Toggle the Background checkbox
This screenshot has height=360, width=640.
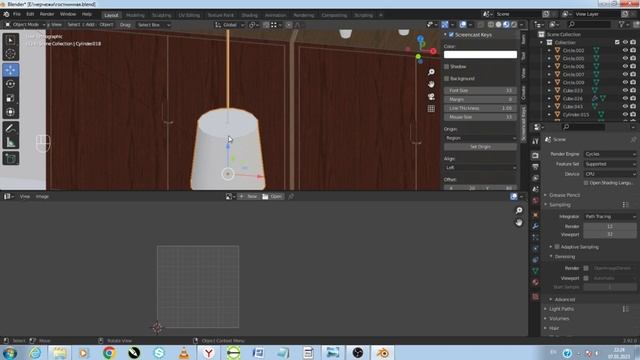point(447,78)
